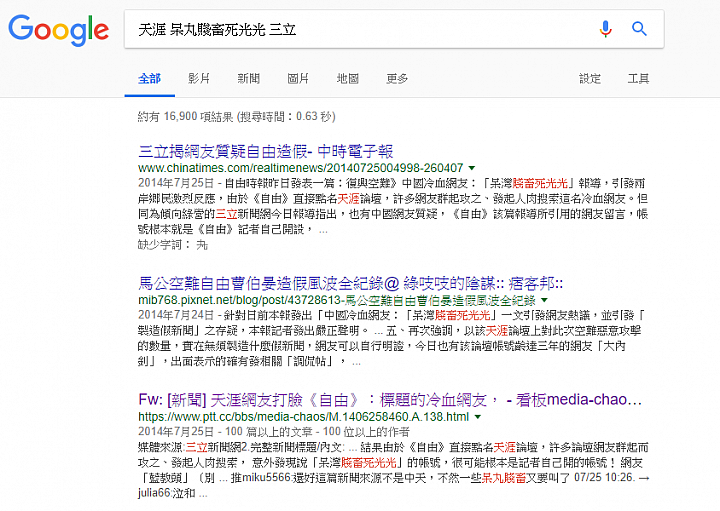Viewport: 720px width, 511px height.
Task: Click the 約有 16,900 項結果 stats text
Action: (x=236, y=116)
